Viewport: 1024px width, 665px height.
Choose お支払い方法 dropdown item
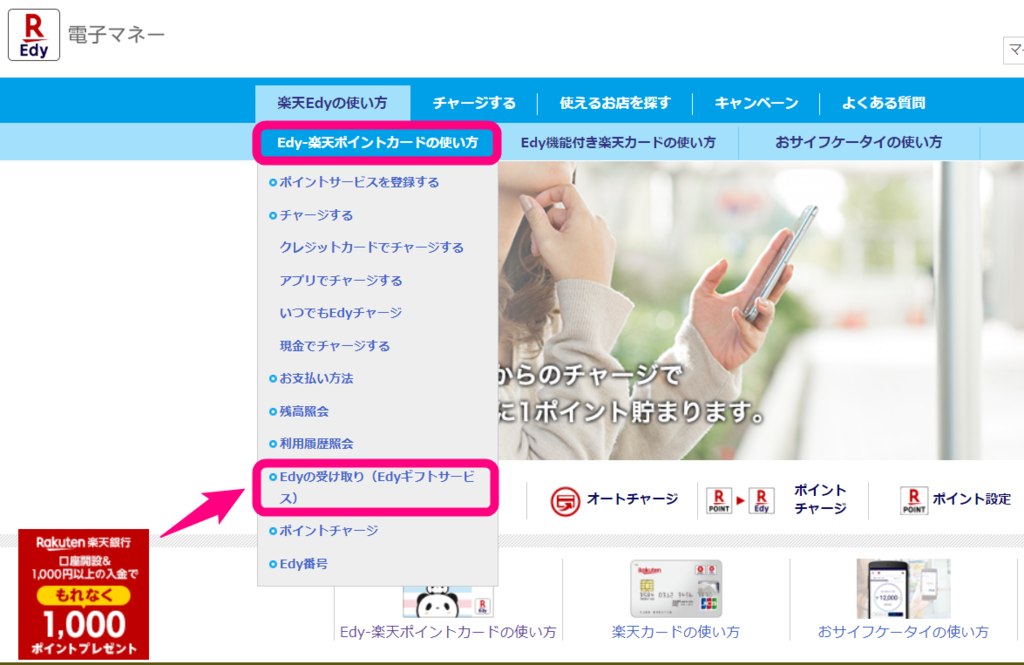coord(316,378)
